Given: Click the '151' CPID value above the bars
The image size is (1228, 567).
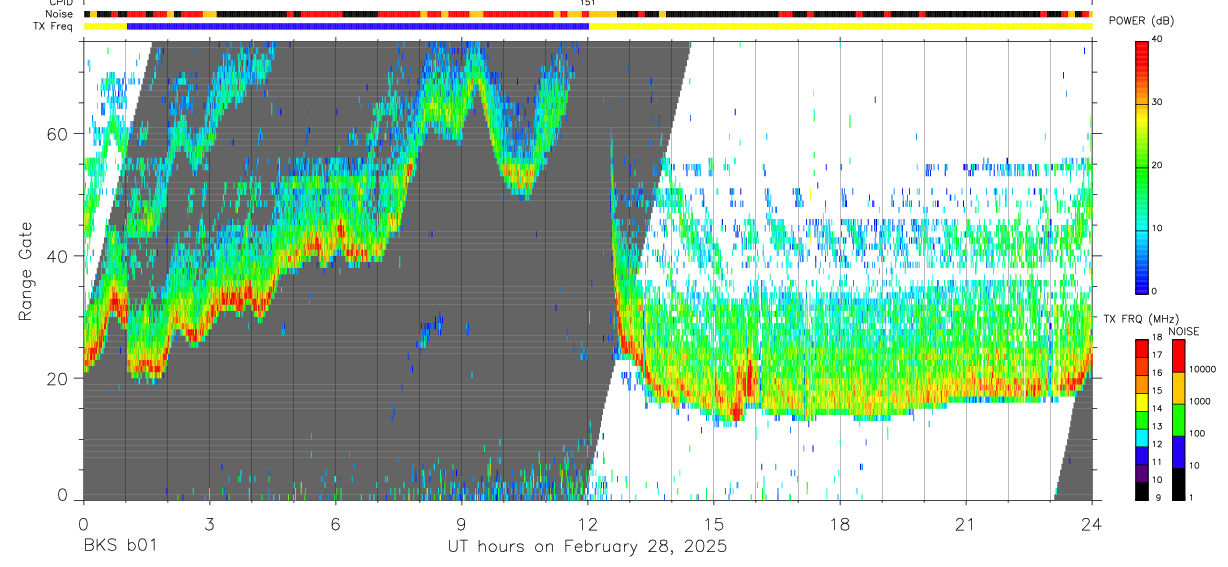Looking at the screenshot, I should [x=588, y=3].
